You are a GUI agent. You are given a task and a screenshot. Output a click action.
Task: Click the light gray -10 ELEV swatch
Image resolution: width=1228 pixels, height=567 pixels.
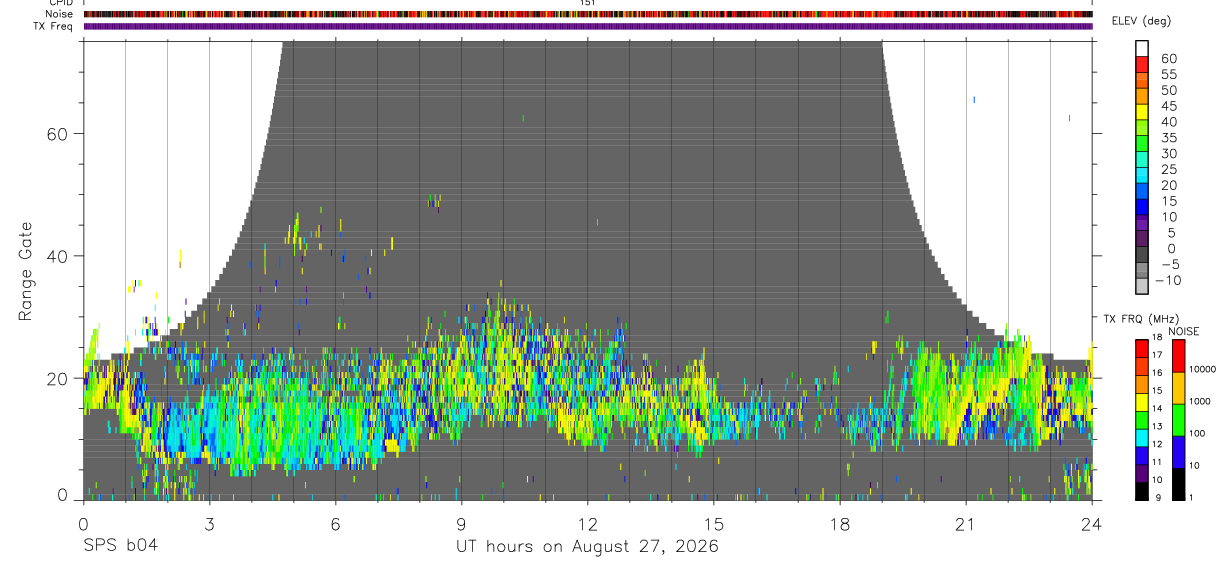coord(1142,285)
